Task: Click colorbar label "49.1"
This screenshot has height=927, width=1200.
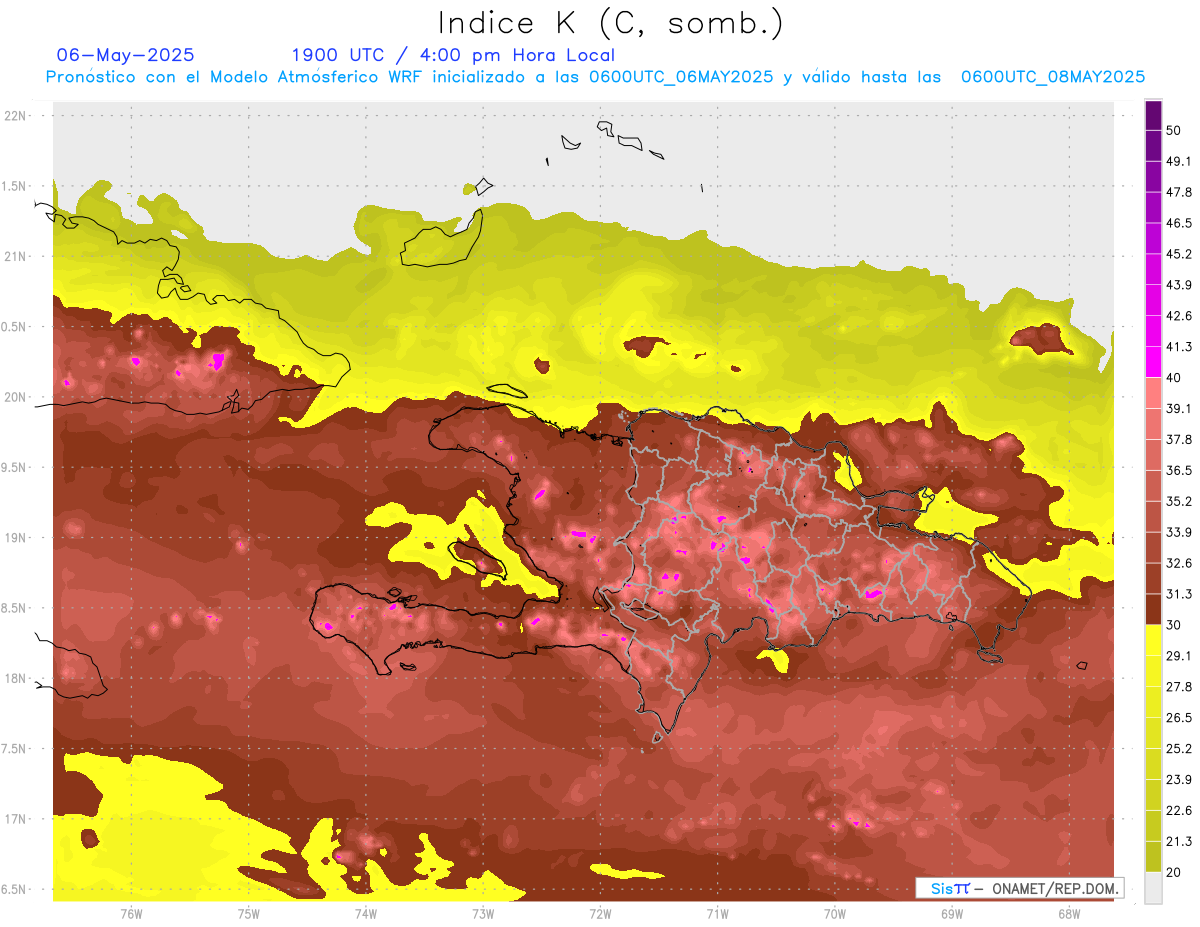Action: click(1179, 161)
